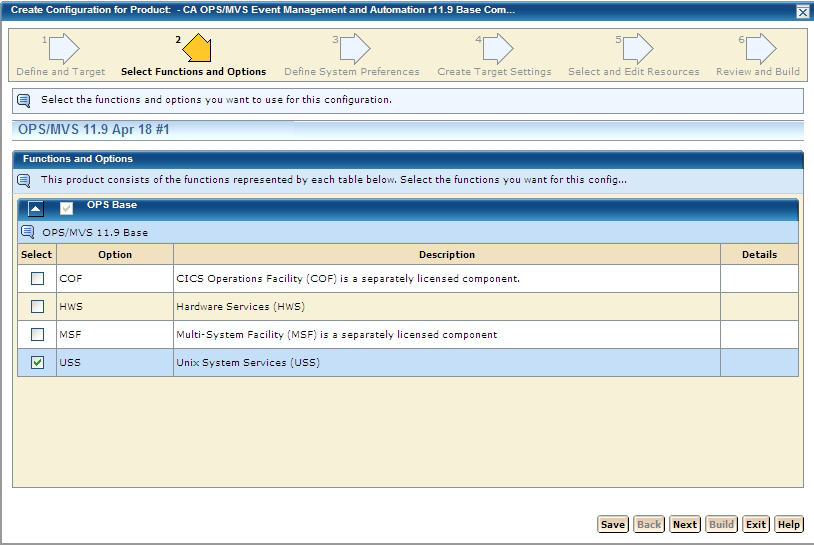This screenshot has width=814, height=545.
Task: Go to Define System Preferences step
Action: click(352, 72)
